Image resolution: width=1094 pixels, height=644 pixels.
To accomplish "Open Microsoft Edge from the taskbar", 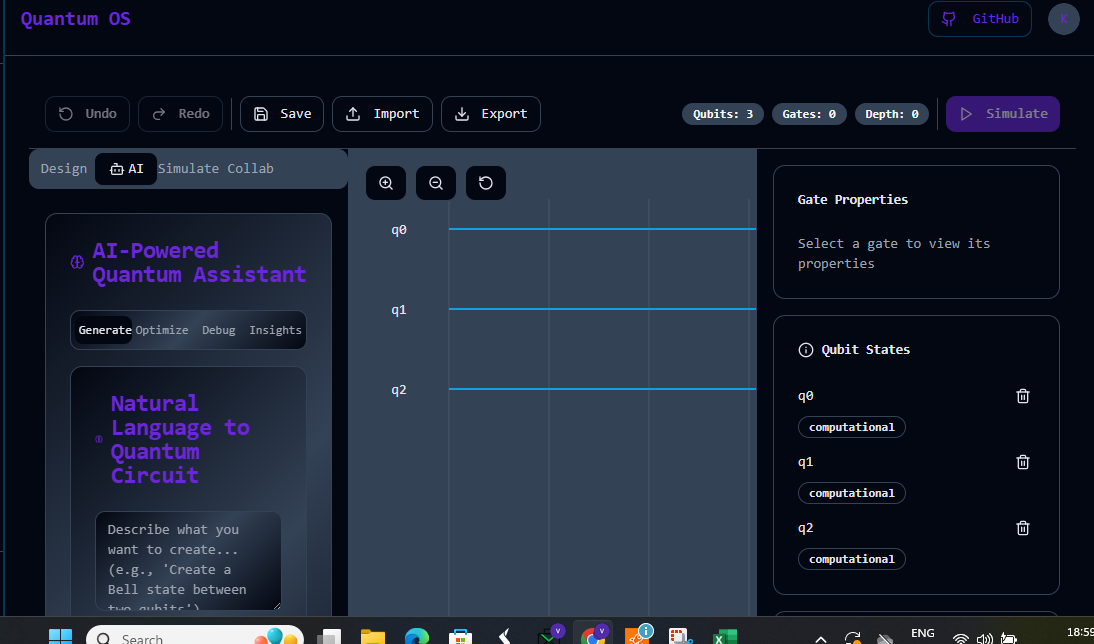I will [x=417, y=636].
